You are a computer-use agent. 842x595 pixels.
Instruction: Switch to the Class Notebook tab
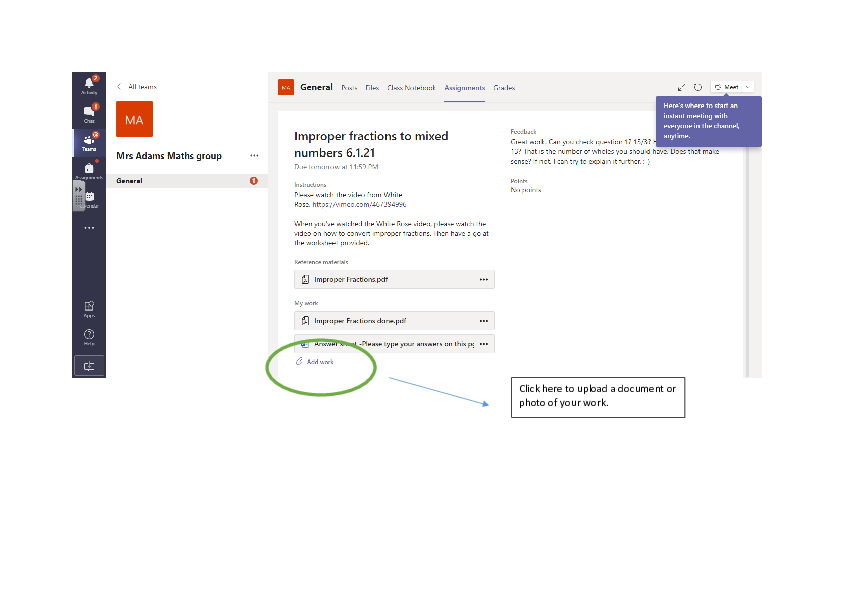411,88
